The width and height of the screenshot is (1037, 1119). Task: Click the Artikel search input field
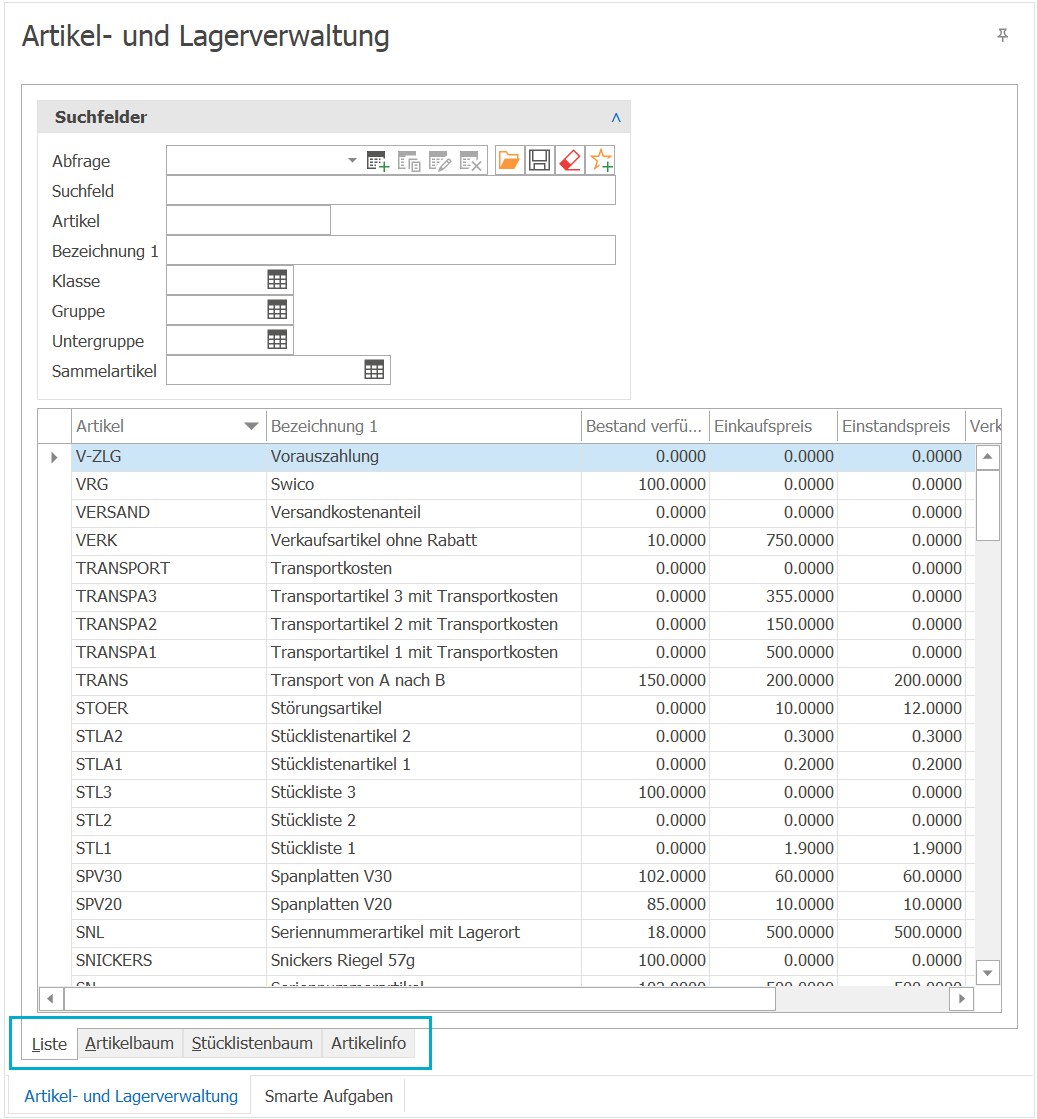coord(248,221)
